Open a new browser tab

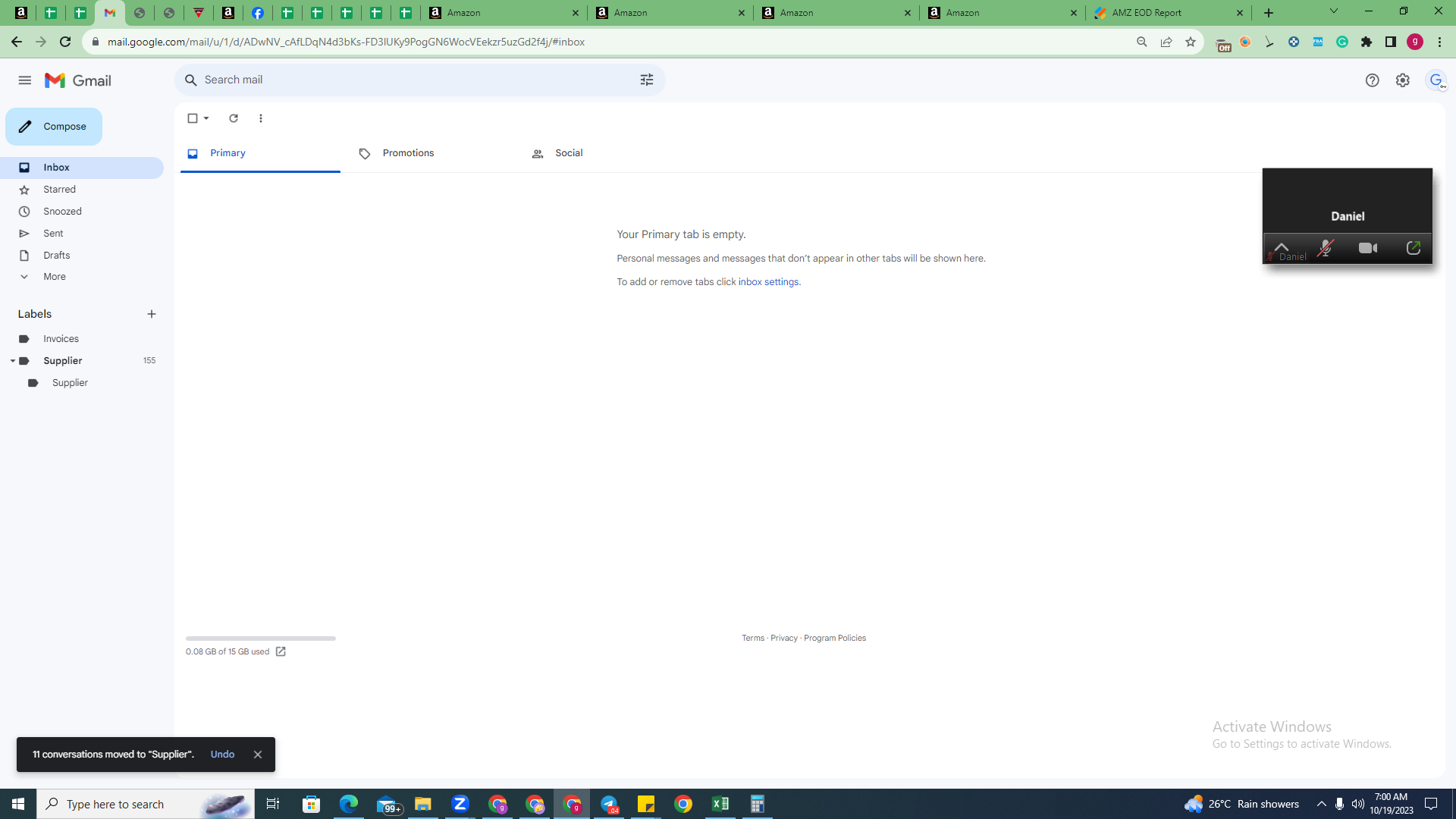[1269, 13]
